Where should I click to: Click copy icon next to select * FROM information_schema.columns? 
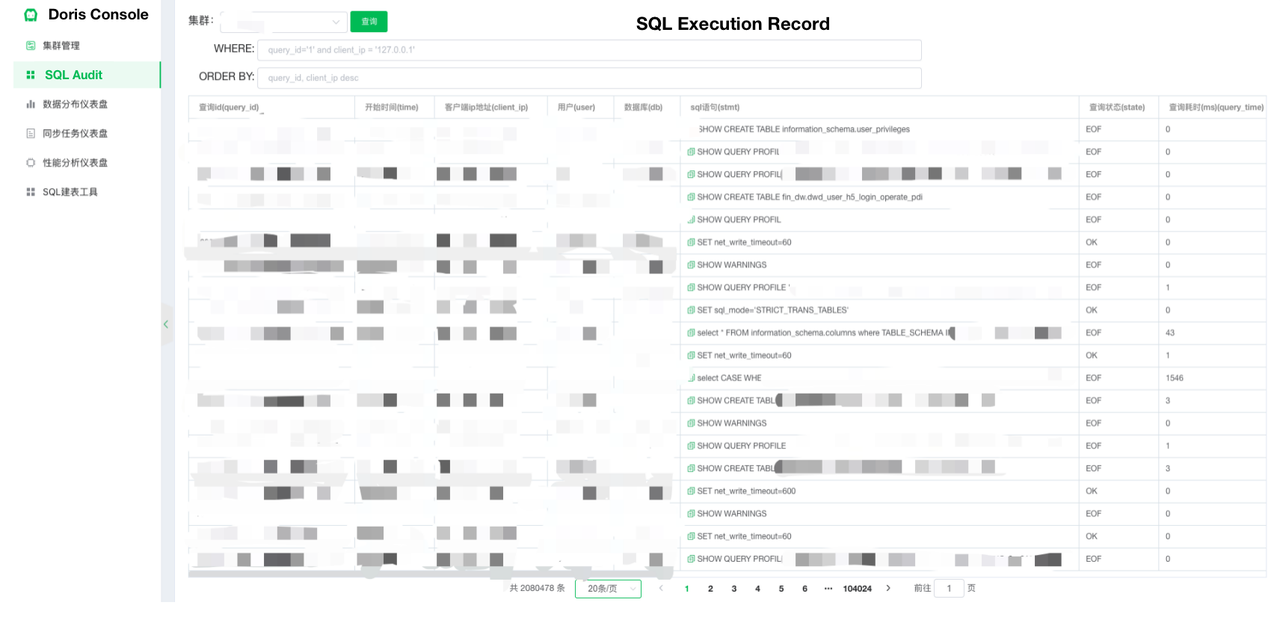point(691,333)
